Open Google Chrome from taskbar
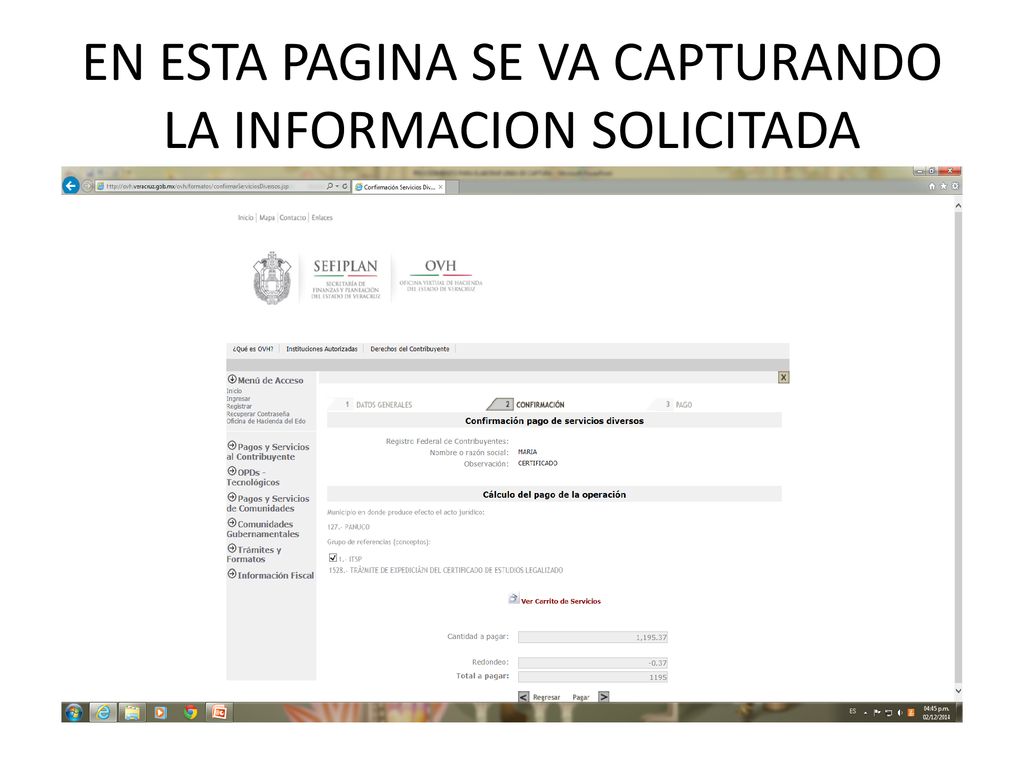Viewport: 1024px width, 768px height. coord(190,712)
